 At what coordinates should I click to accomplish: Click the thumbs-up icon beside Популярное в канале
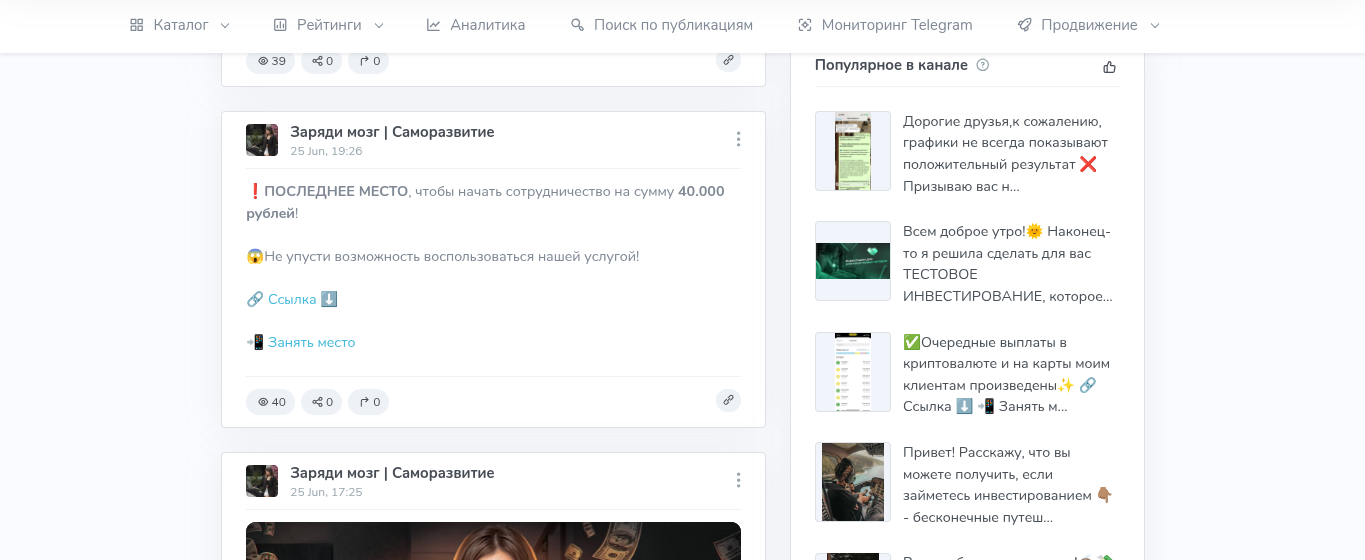tap(1109, 67)
